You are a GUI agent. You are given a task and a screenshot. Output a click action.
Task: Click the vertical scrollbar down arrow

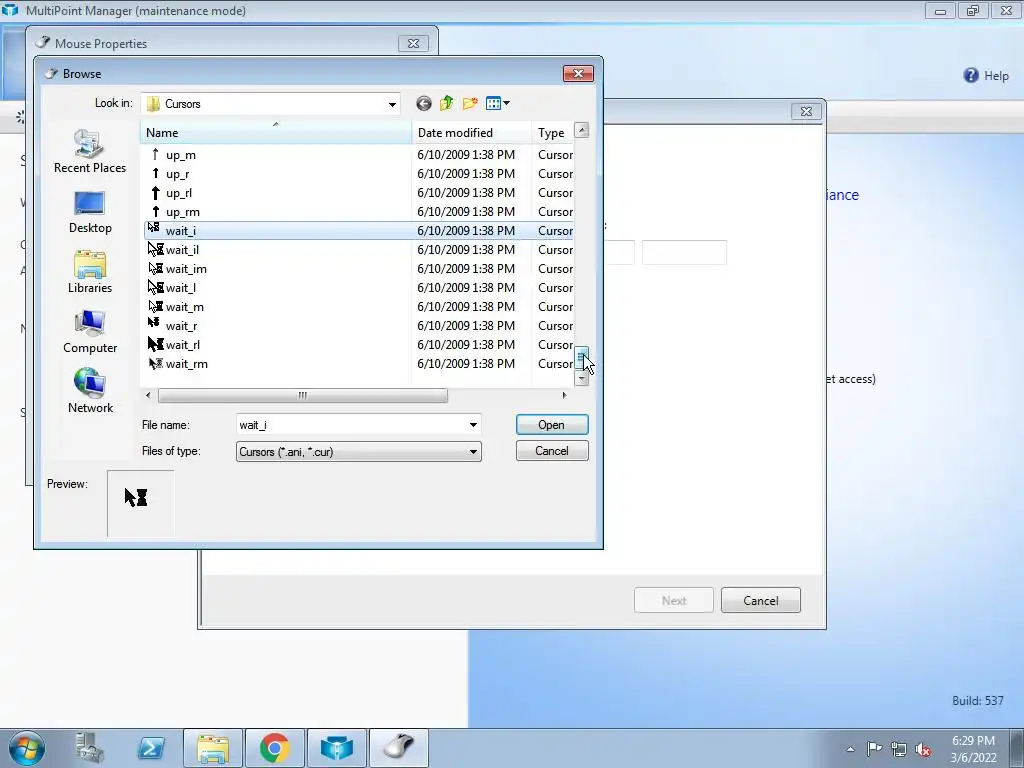(x=581, y=379)
